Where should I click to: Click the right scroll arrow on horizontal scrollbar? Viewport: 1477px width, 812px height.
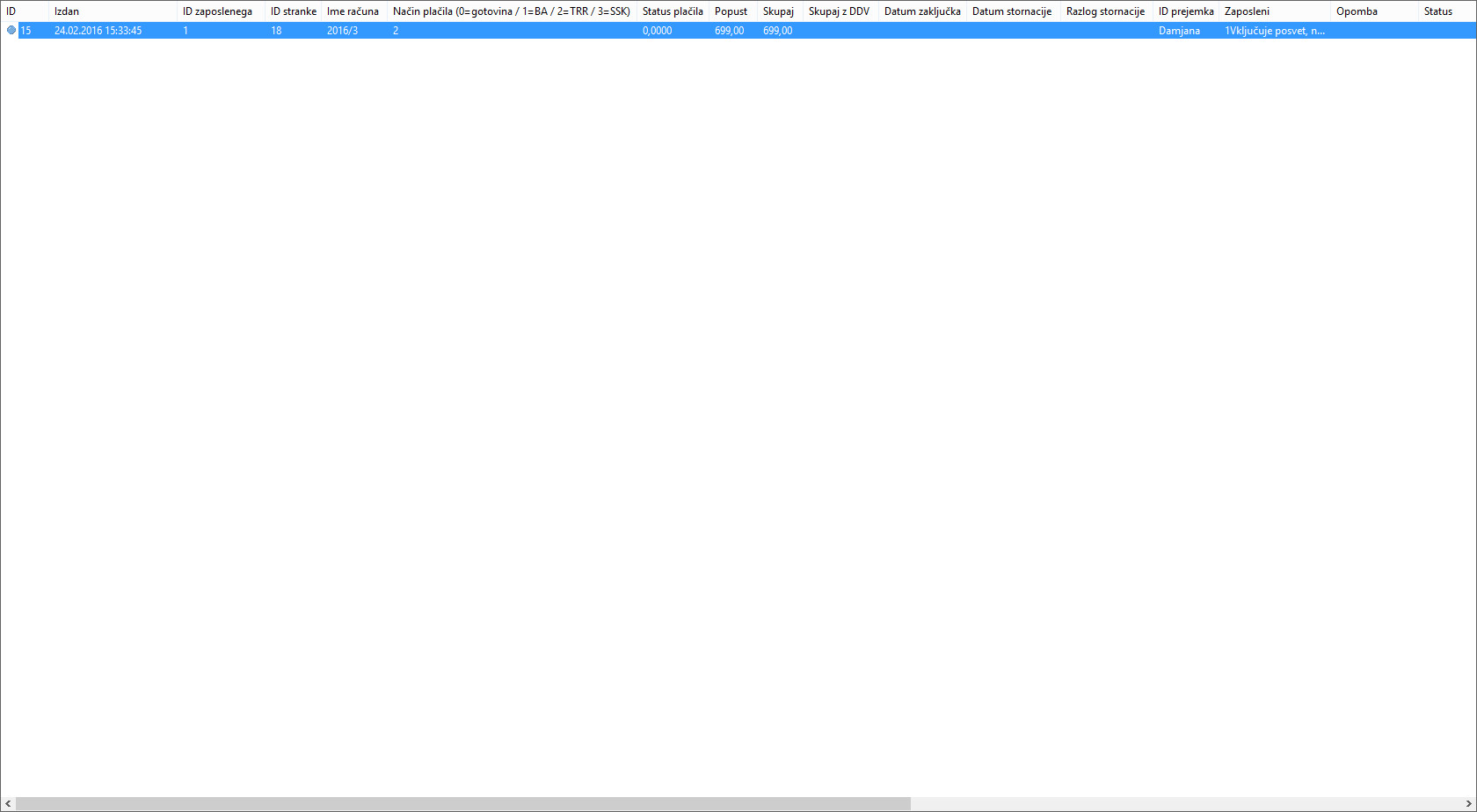(1468, 804)
